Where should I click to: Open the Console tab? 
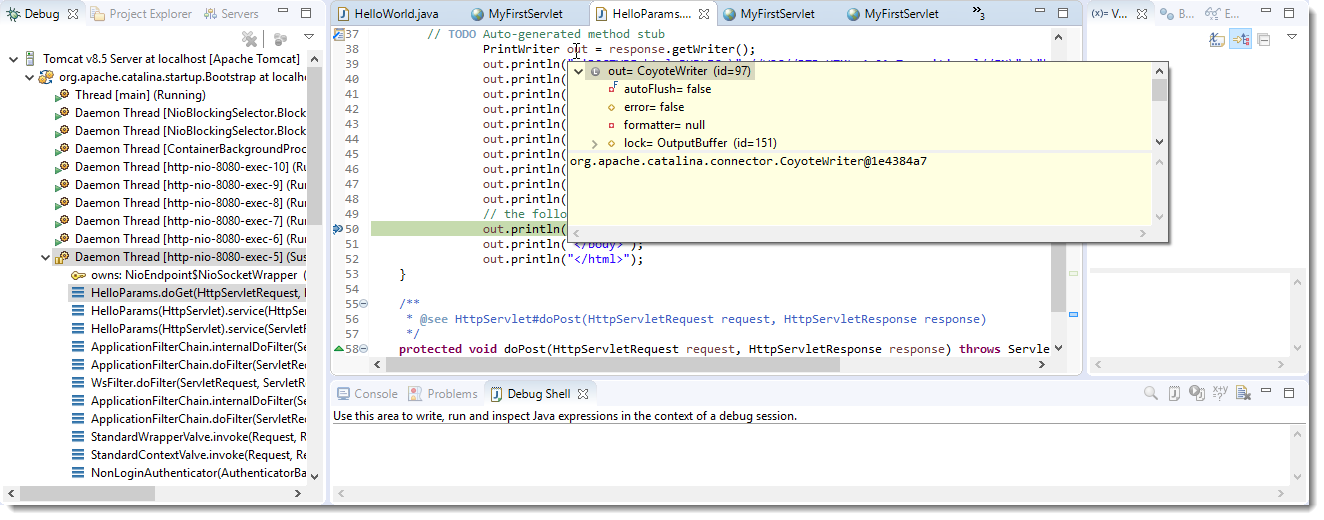(367, 394)
